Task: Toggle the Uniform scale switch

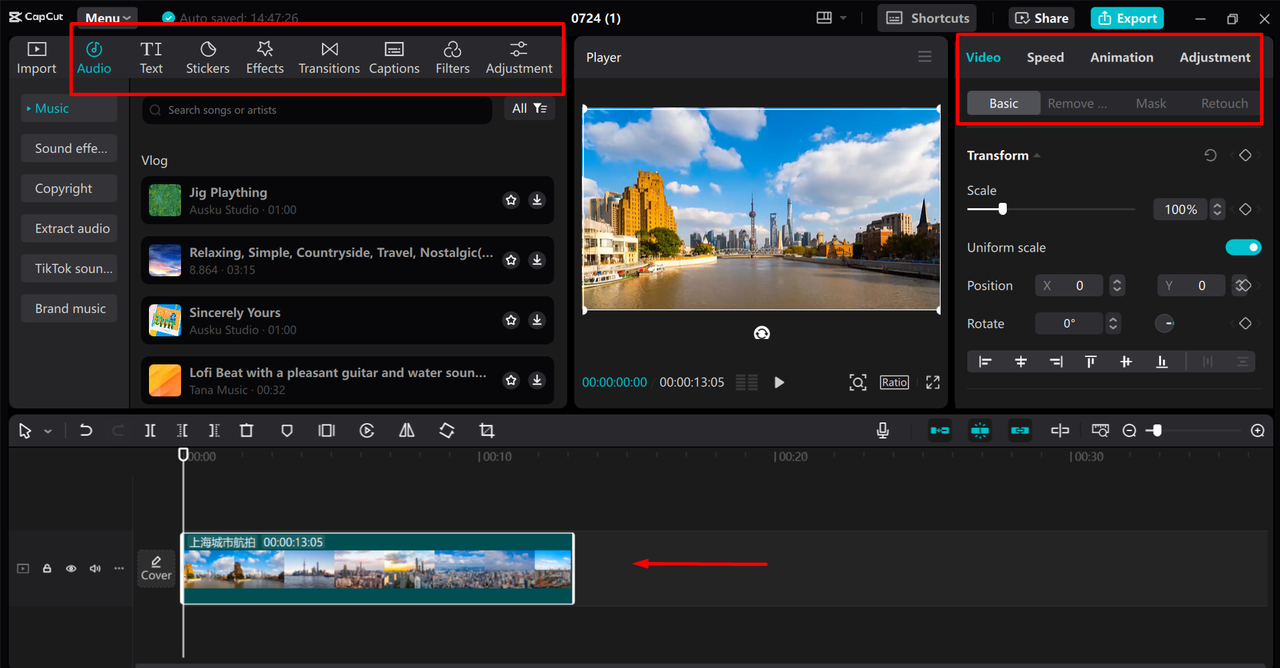Action: coord(1243,247)
